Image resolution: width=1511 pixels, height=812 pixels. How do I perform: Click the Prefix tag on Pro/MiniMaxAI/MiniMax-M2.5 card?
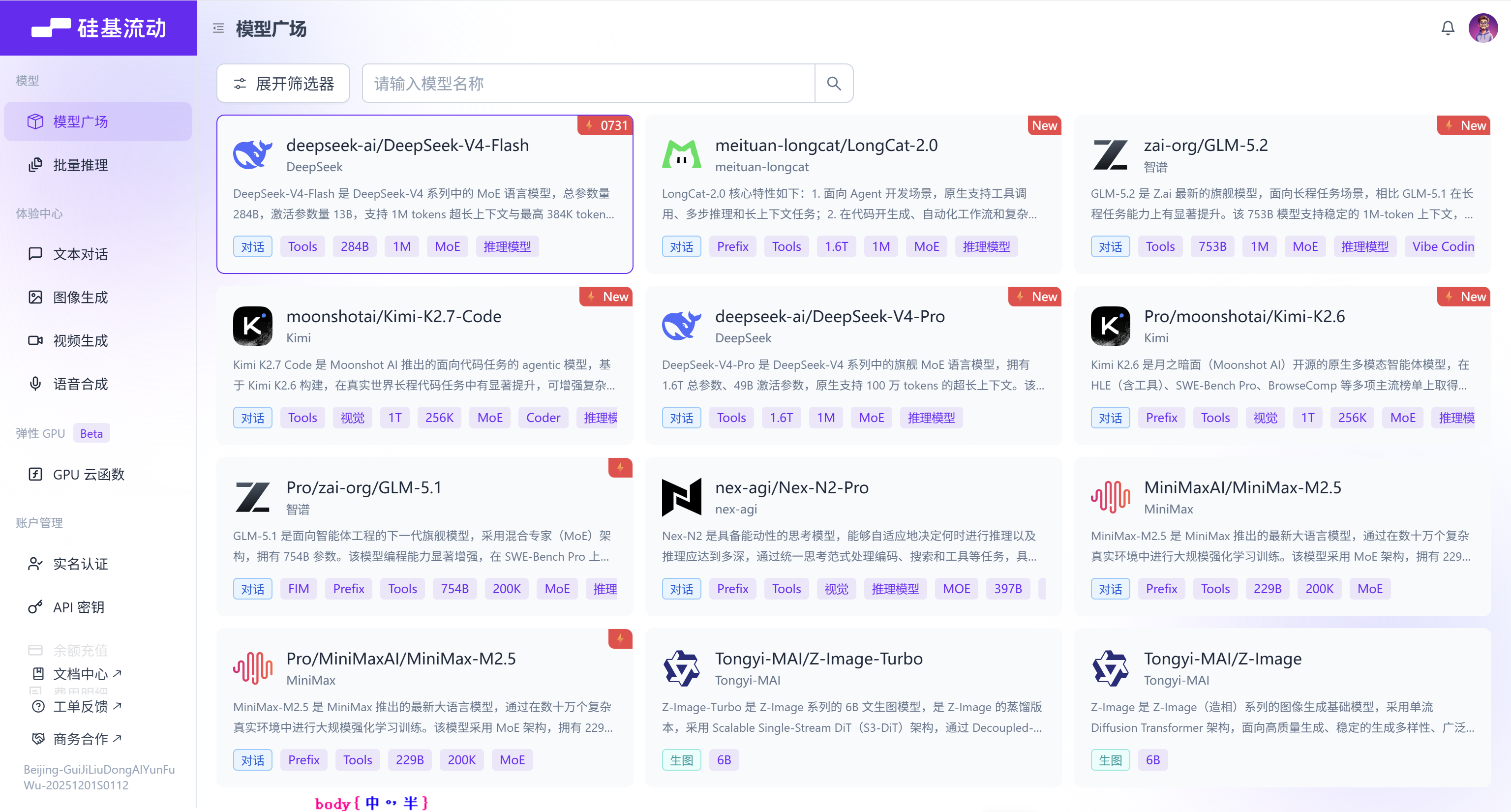point(304,760)
